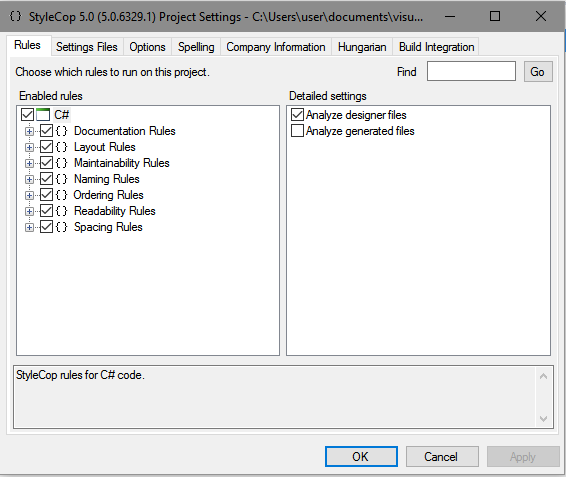Click braces icon beside Documentation Rules
This screenshot has width=566, height=477.
click(x=62, y=131)
